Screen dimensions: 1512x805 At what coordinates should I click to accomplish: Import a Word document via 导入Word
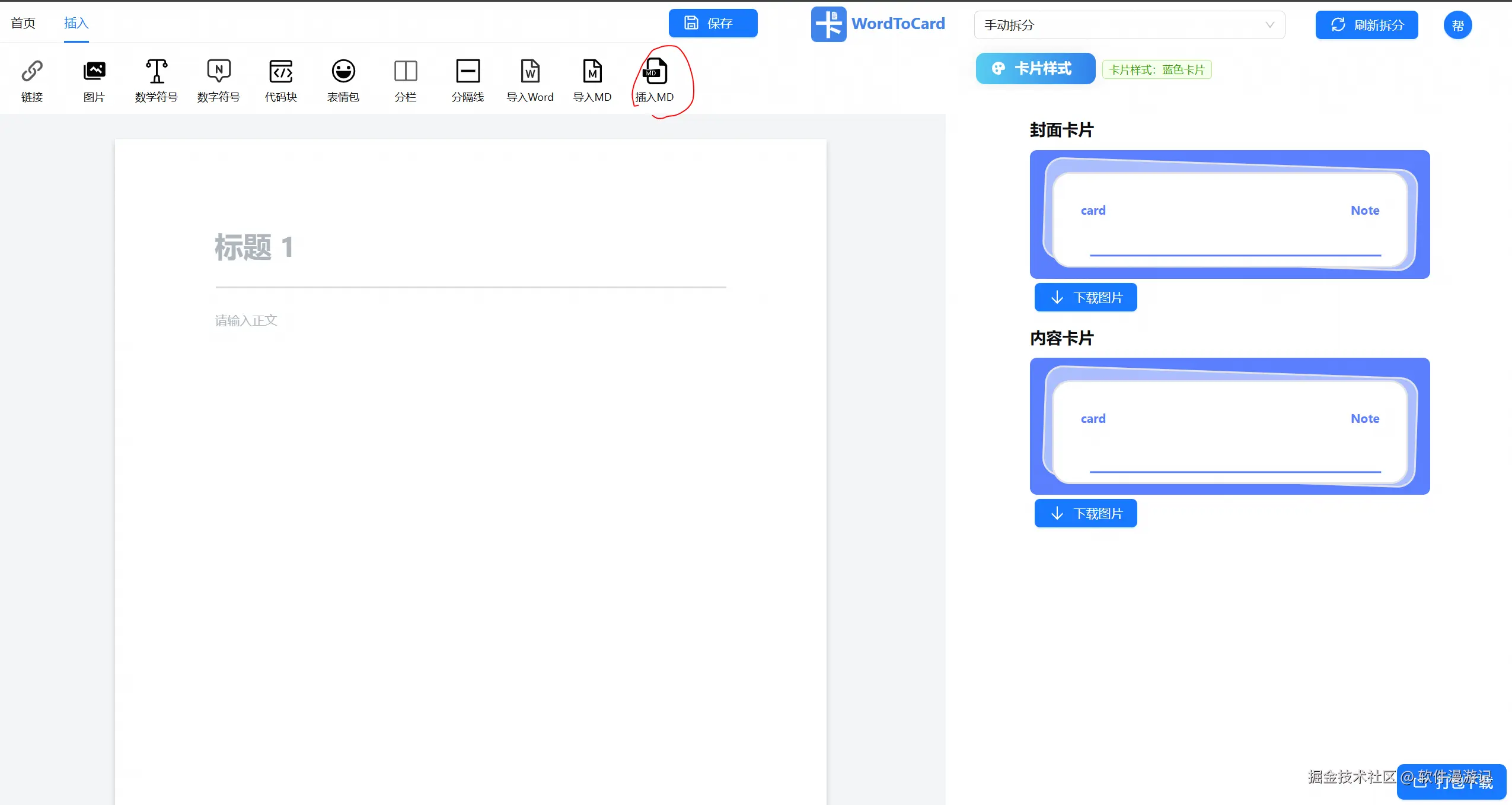529,79
